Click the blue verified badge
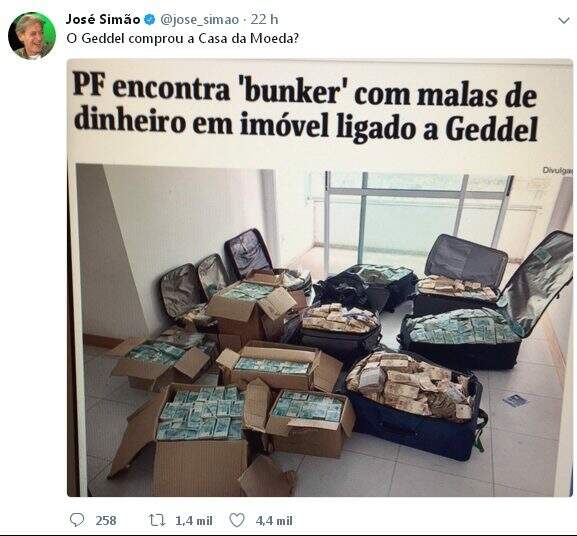 [149, 19]
